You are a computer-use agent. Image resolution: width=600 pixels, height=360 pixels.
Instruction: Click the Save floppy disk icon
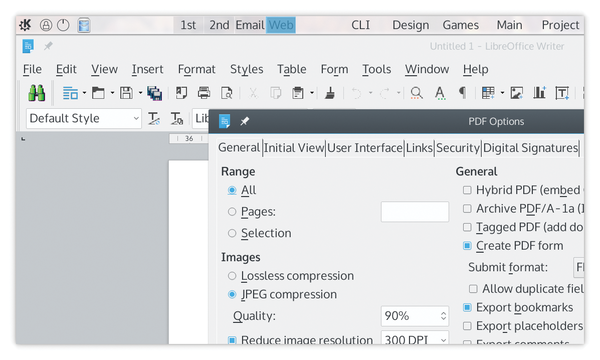tap(126, 93)
